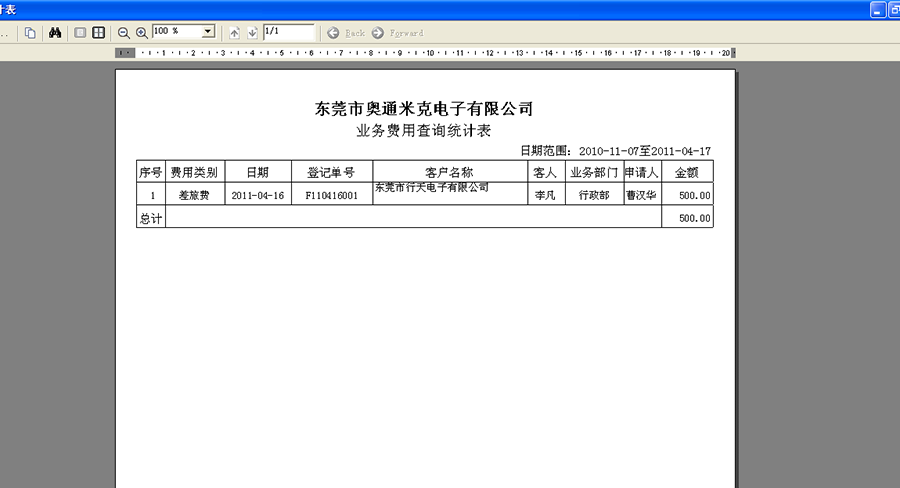Select company title 东莞市奥通米克电子有限公司
The width and height of the screenshot is (900, 488).
424,109
